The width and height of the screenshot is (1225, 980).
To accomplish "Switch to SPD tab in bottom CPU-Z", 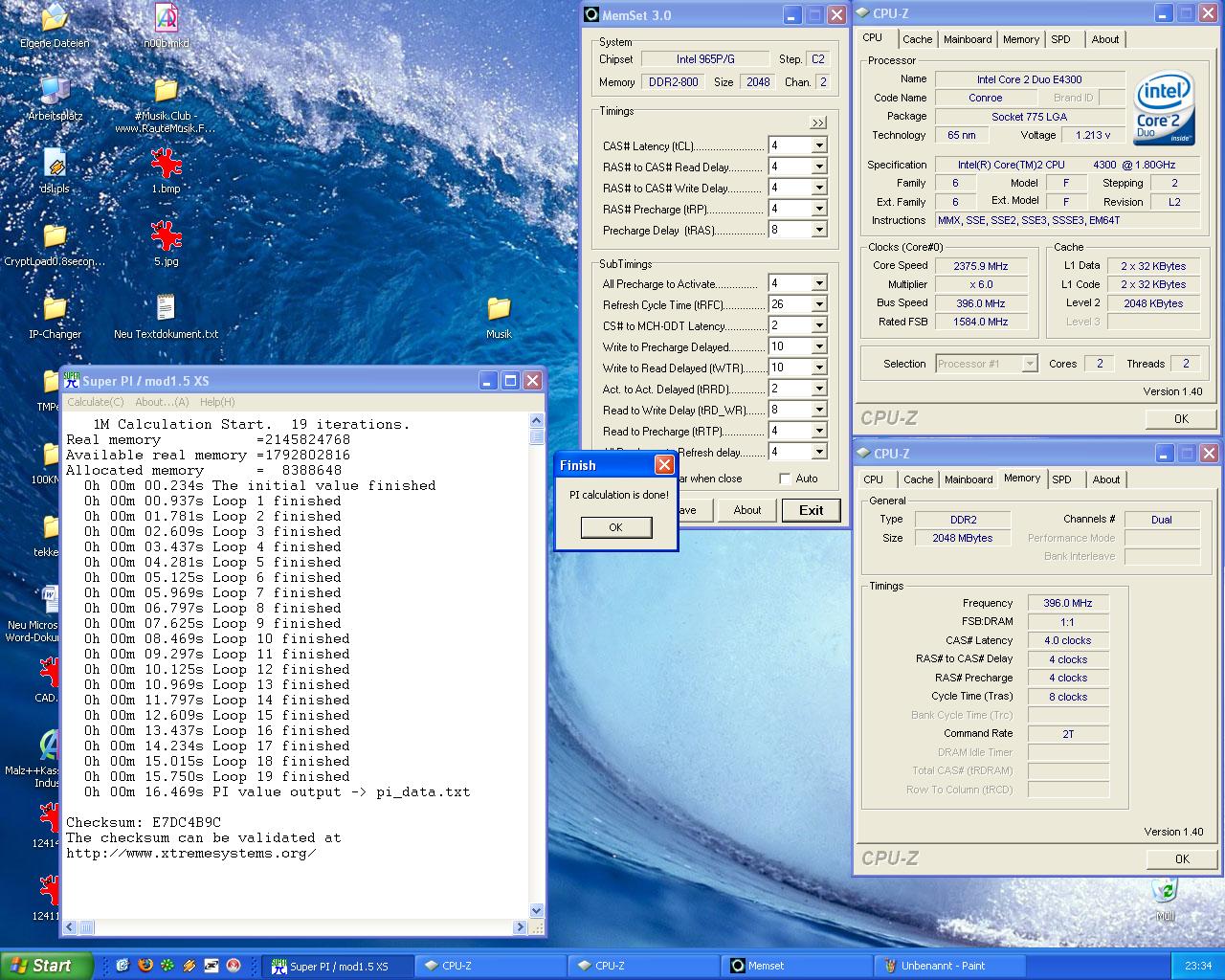I will pyautogui.click(x=1061, y=479).
